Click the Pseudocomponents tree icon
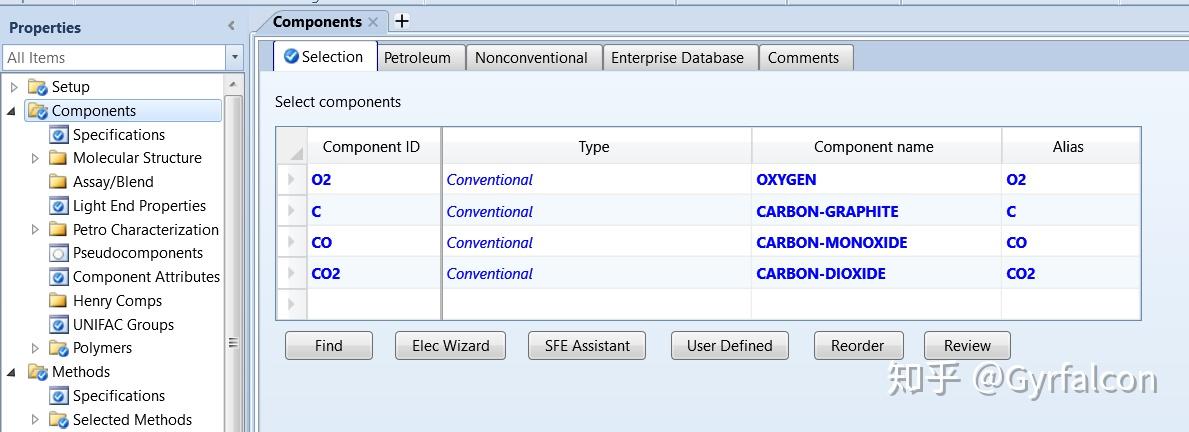Viewport: 1189px width, 432px height. pyautogui.click(x=58, y=253)
